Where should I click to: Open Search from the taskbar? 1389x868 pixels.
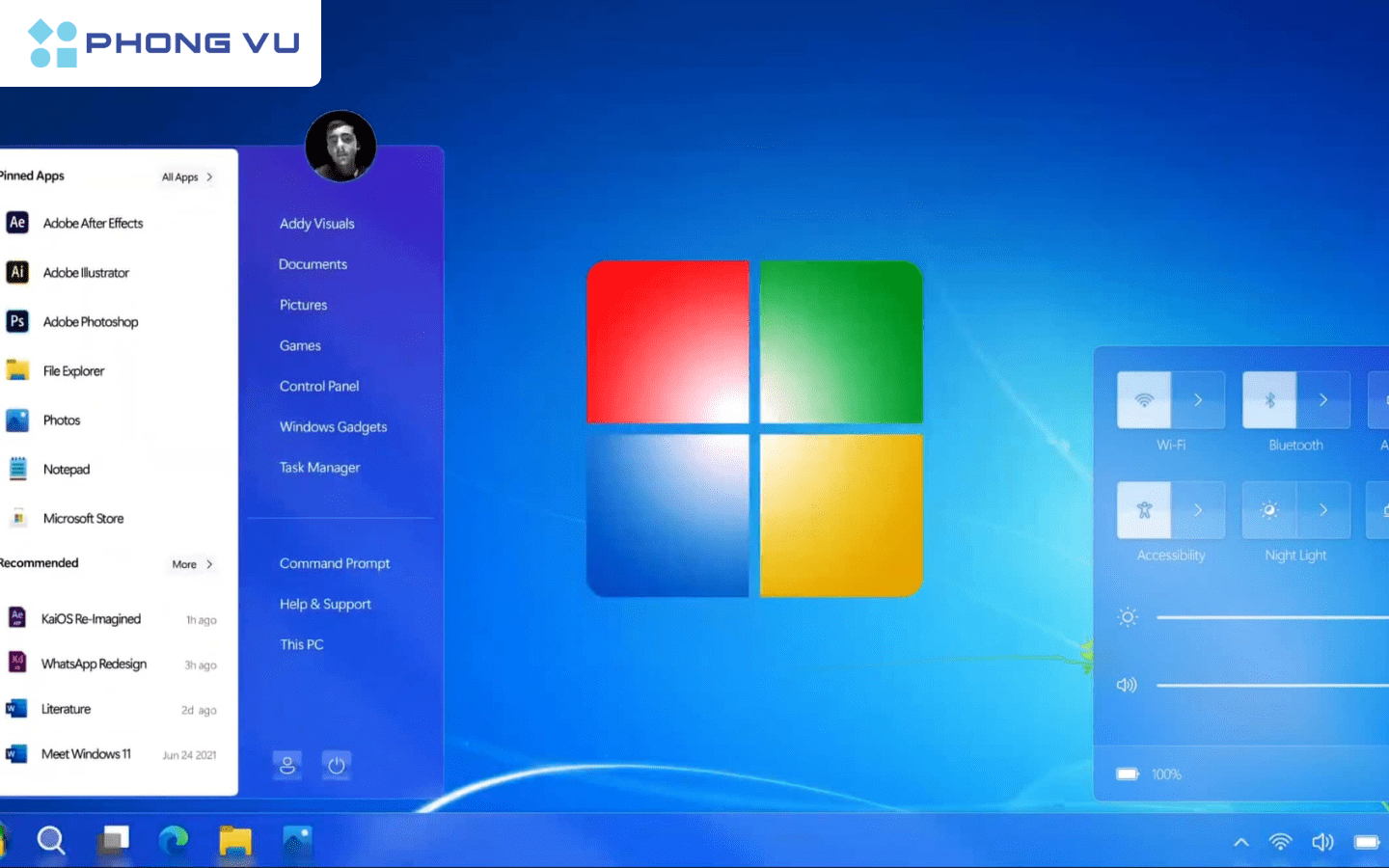[51, 841]
